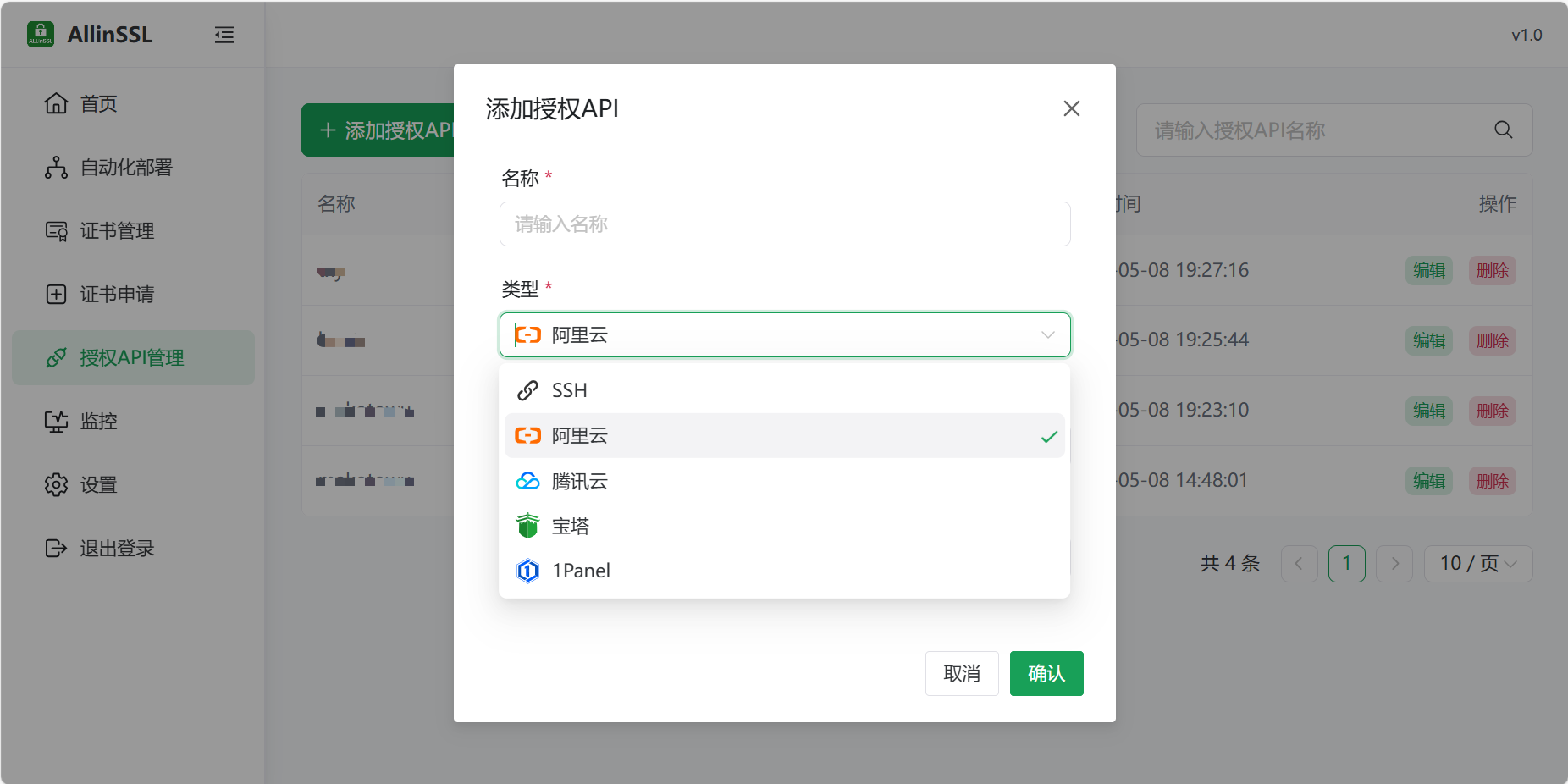Click the 1Panel hexagon icon
1568x784 pixels.
[x=527, y=571]
